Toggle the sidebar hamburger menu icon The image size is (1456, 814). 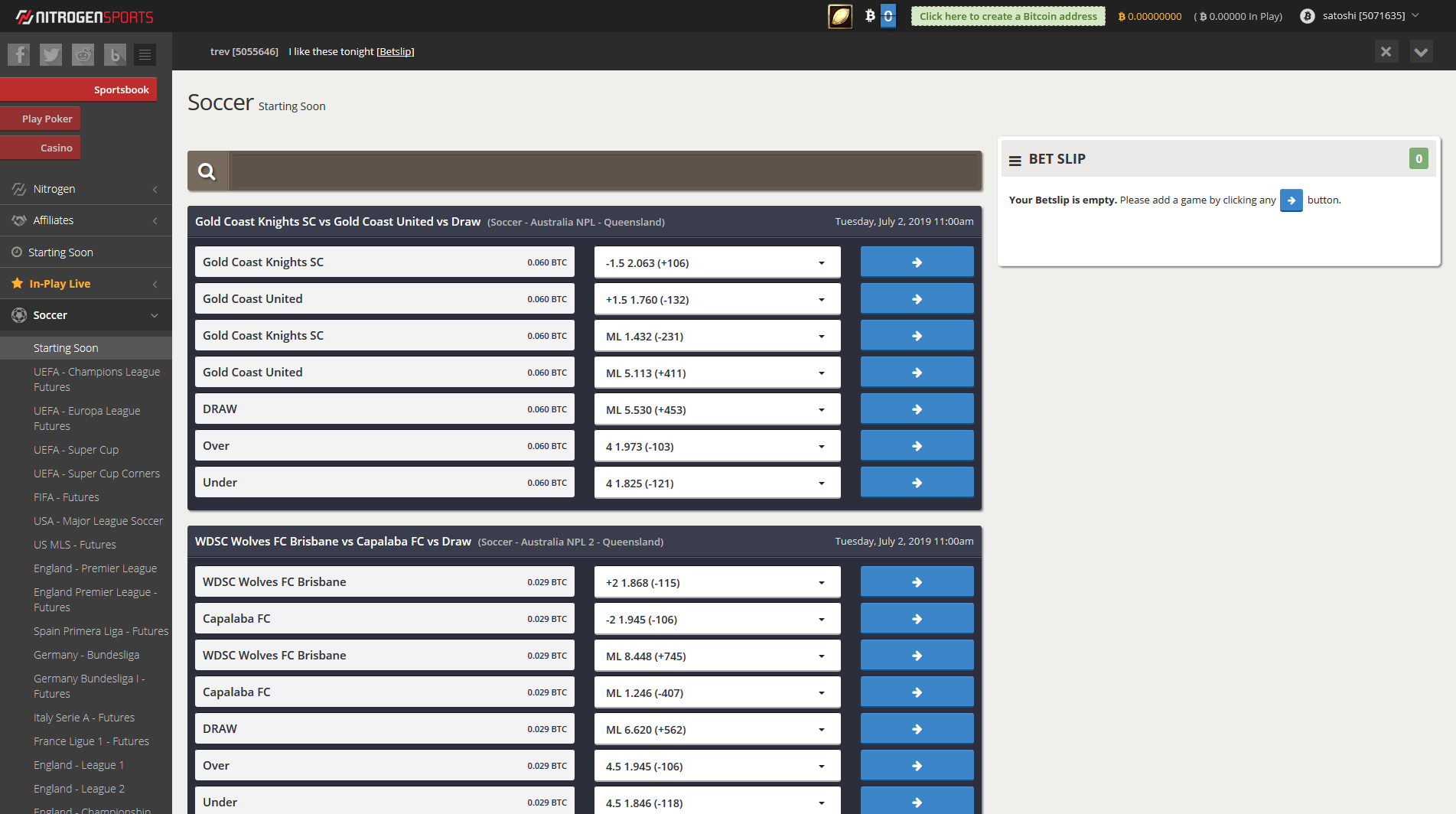(x=145, y=54)
